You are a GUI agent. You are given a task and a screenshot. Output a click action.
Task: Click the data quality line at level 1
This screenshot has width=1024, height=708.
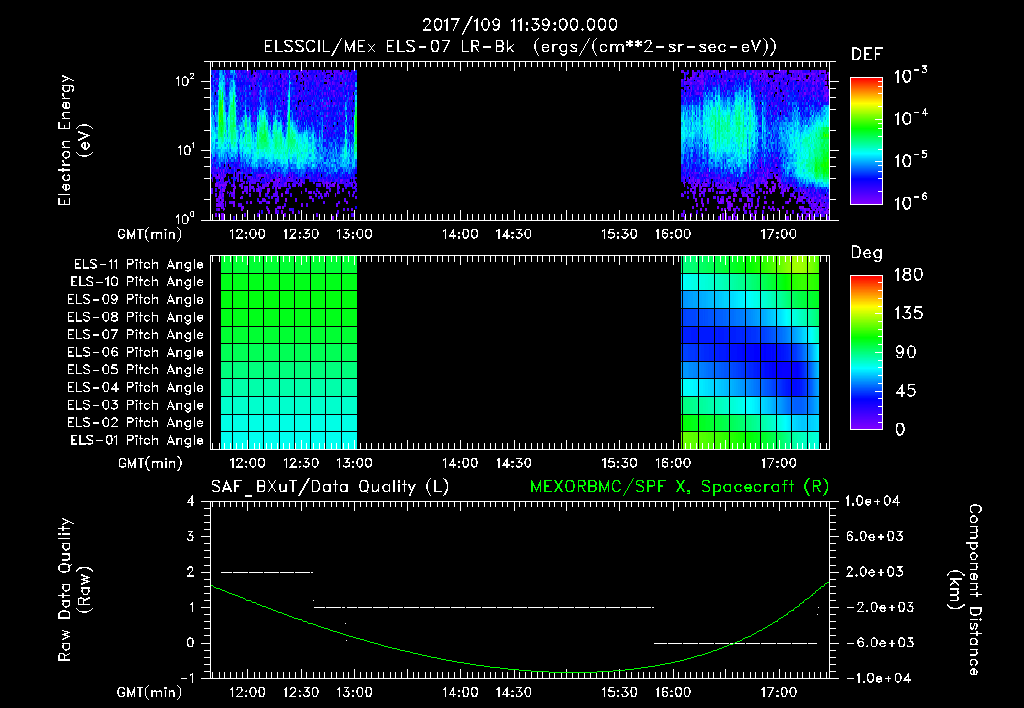click(x=484, y=607)
